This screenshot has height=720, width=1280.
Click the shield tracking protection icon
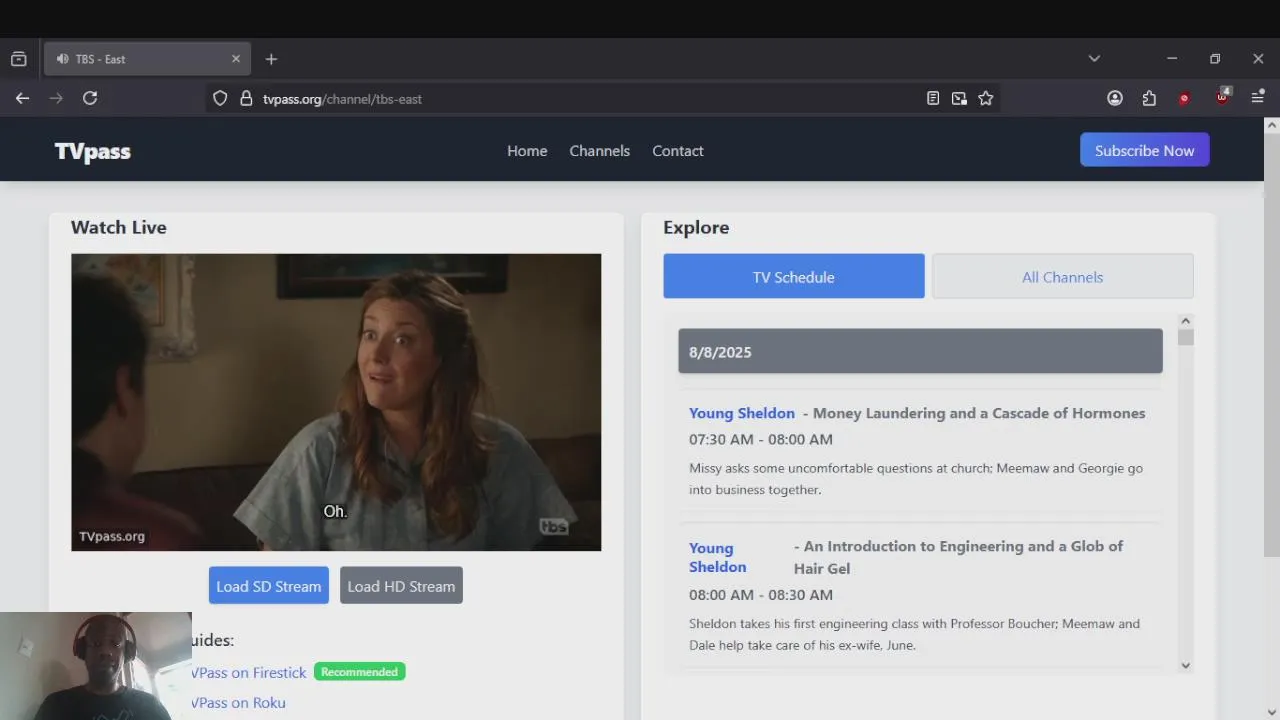pos(220,99)
